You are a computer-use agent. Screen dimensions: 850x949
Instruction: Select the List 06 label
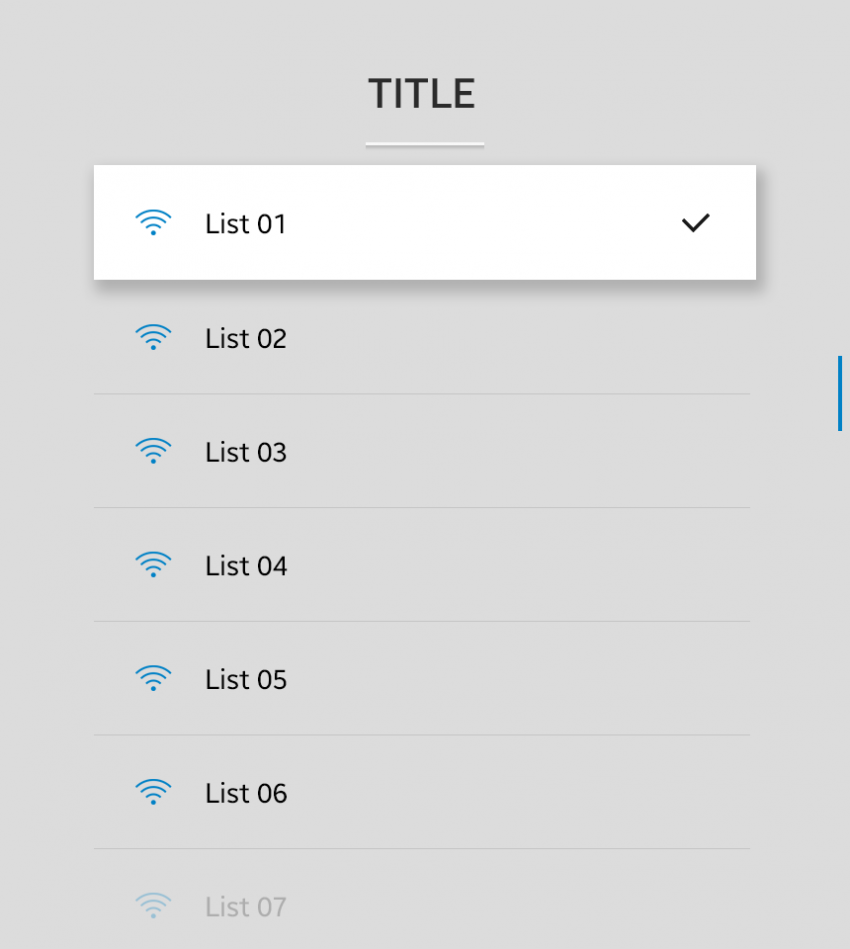[x=246, y=794]
